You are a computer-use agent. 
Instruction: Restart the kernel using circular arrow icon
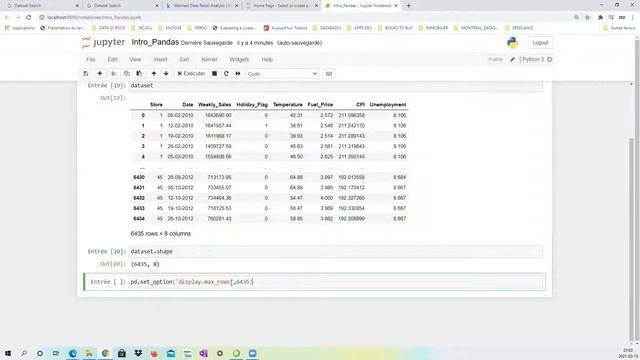226,73
